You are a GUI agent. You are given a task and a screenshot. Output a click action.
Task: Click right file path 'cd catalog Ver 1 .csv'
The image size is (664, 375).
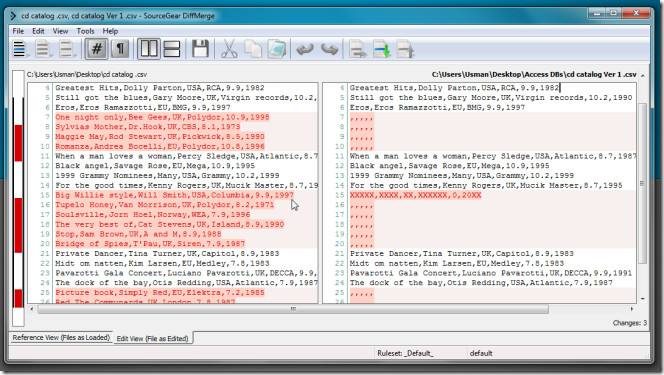(x=534, y=74)
